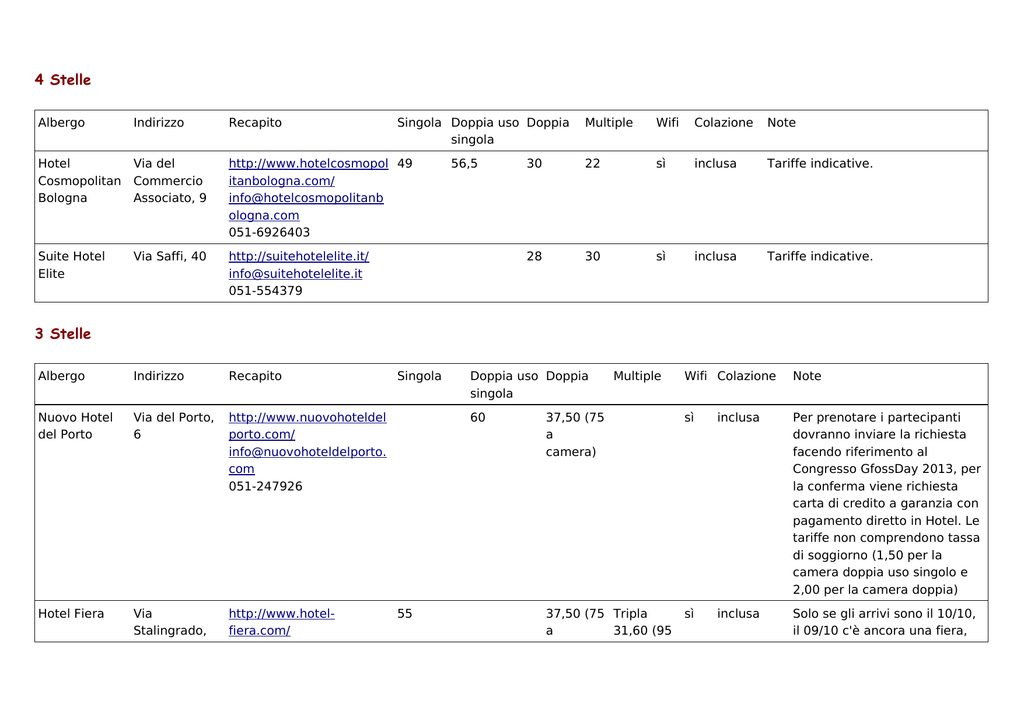Viewport: 1024px width, 724px height.
Task: Open the Hotel Cosmopolitan website link
Action: pos(308,172)
